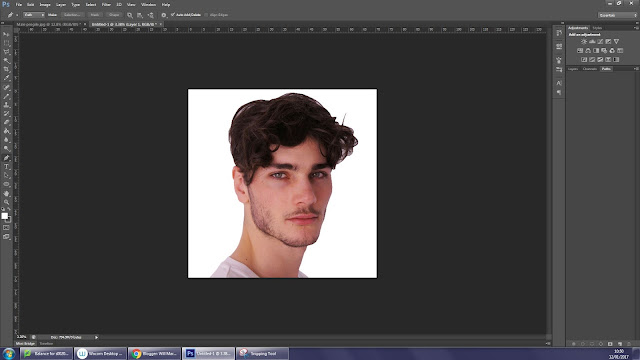
Task: Select the Eyedropper tool
Action: click(x=6, y=78)
